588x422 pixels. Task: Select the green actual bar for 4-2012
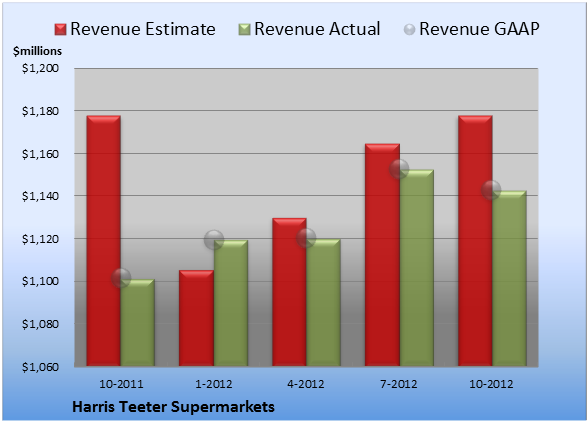[323, 302]
